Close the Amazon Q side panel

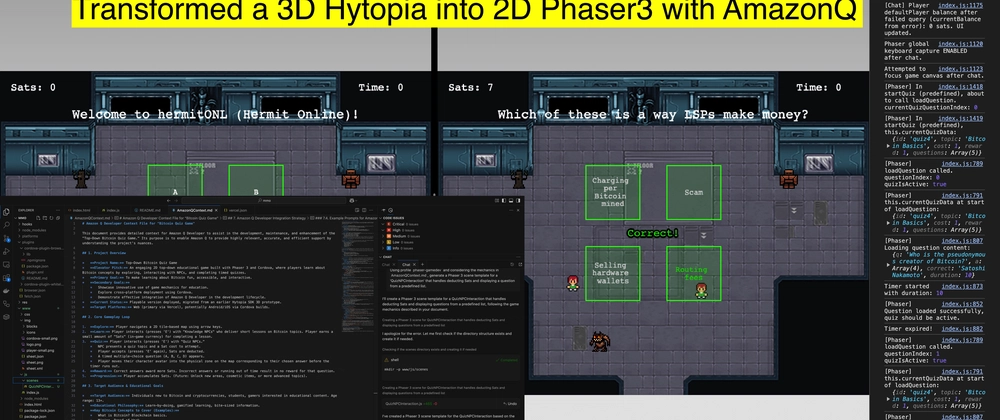coord(518,210)
